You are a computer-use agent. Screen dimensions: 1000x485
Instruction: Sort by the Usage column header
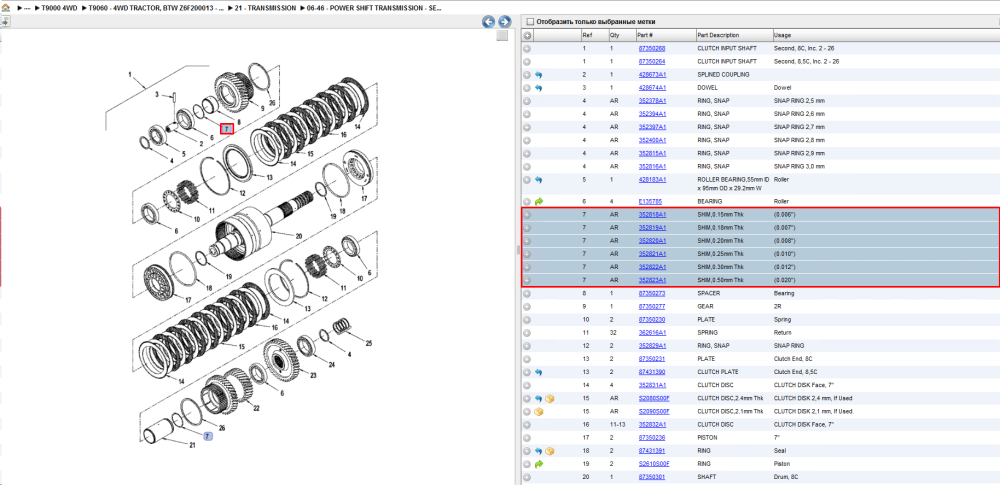(x=885, y=36)
